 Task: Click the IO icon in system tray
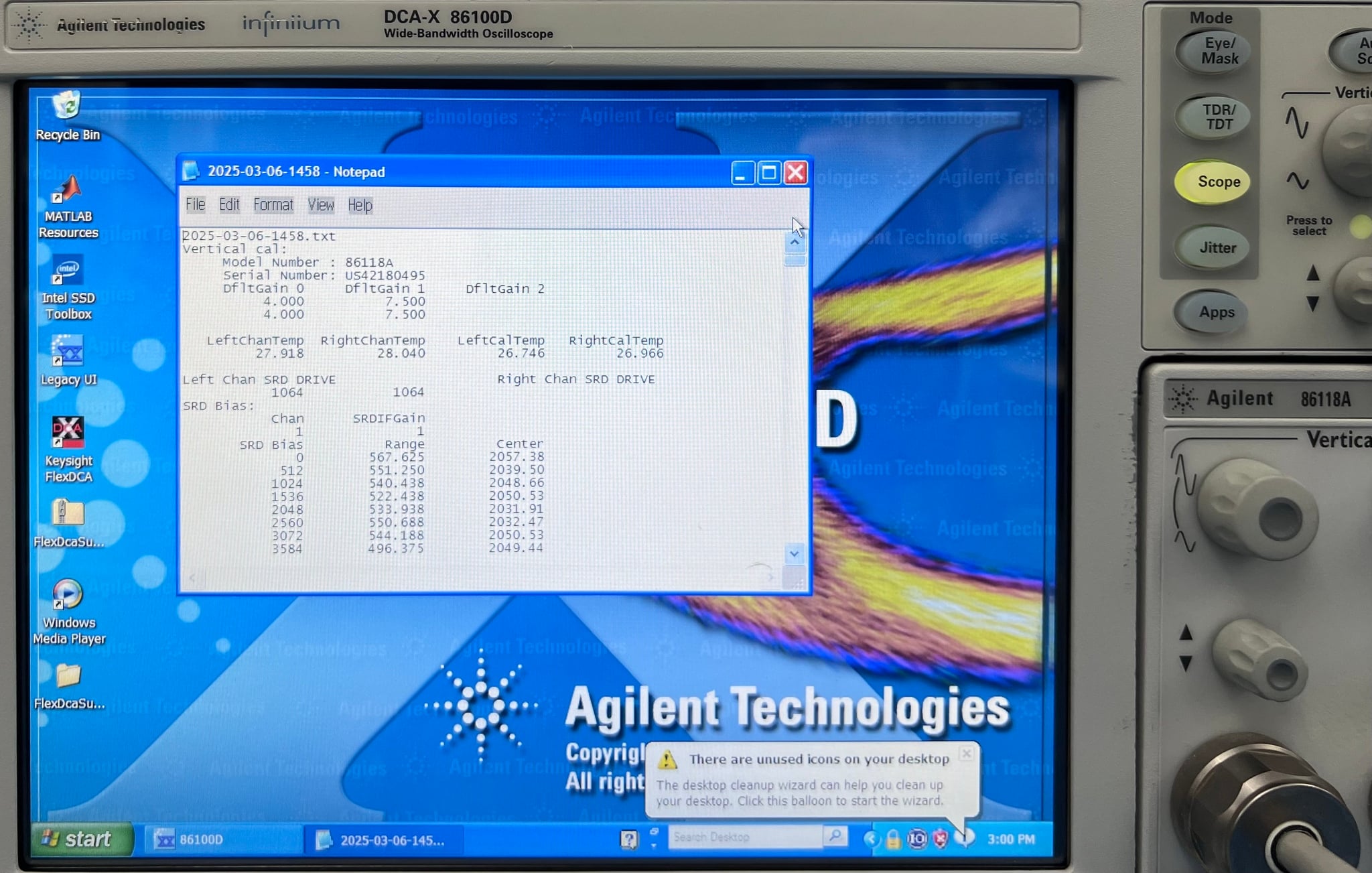pyautogui.click(x=917, y=839)
